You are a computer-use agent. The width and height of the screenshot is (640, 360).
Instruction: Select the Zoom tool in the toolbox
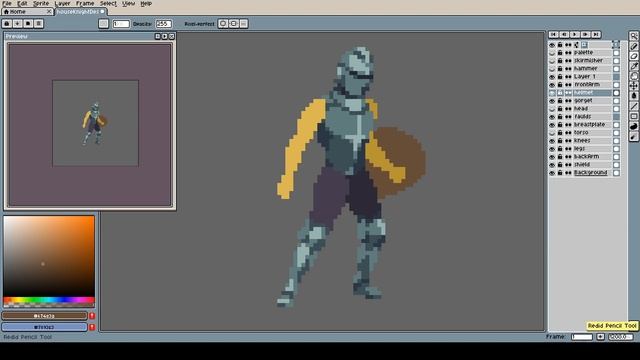pyautogui.click(x=633, y=76)
